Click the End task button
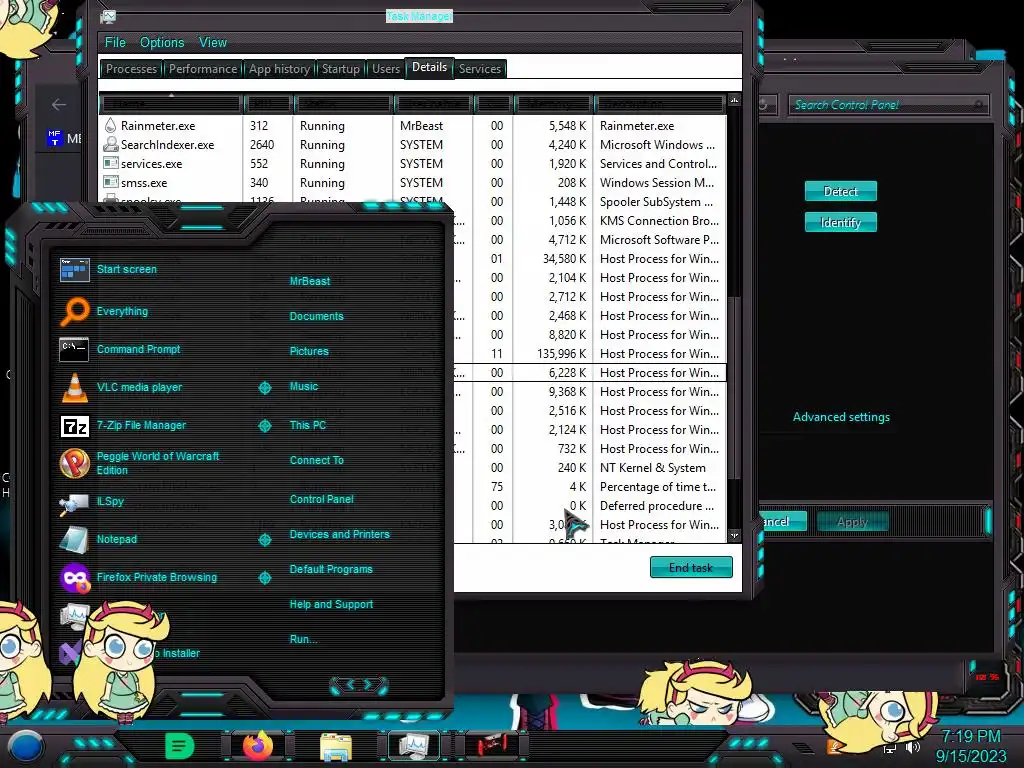 (691, 568)
